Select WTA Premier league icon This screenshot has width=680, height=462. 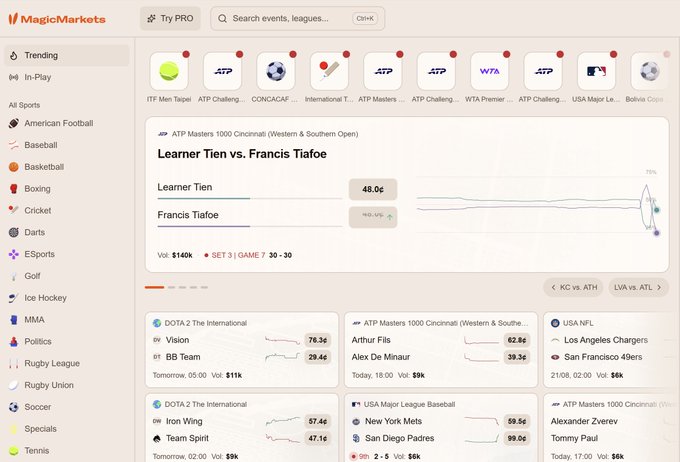tap(489, 71)
